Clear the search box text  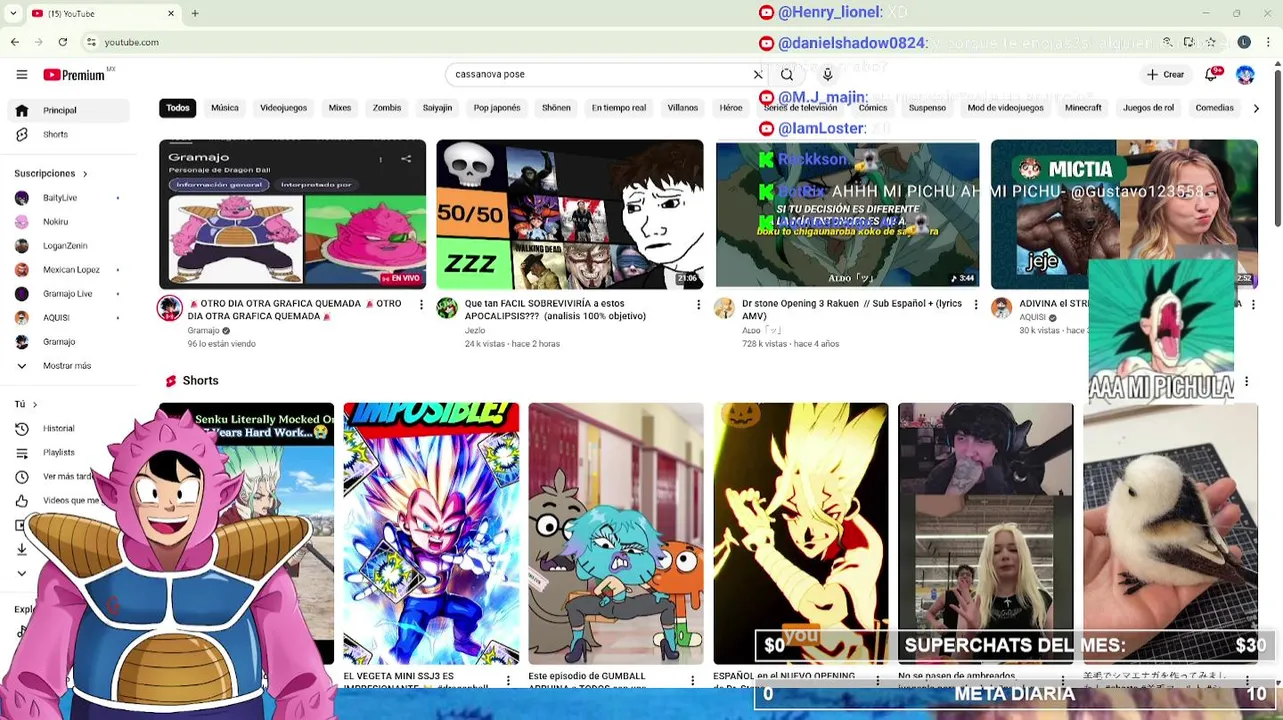click(757, 74)
